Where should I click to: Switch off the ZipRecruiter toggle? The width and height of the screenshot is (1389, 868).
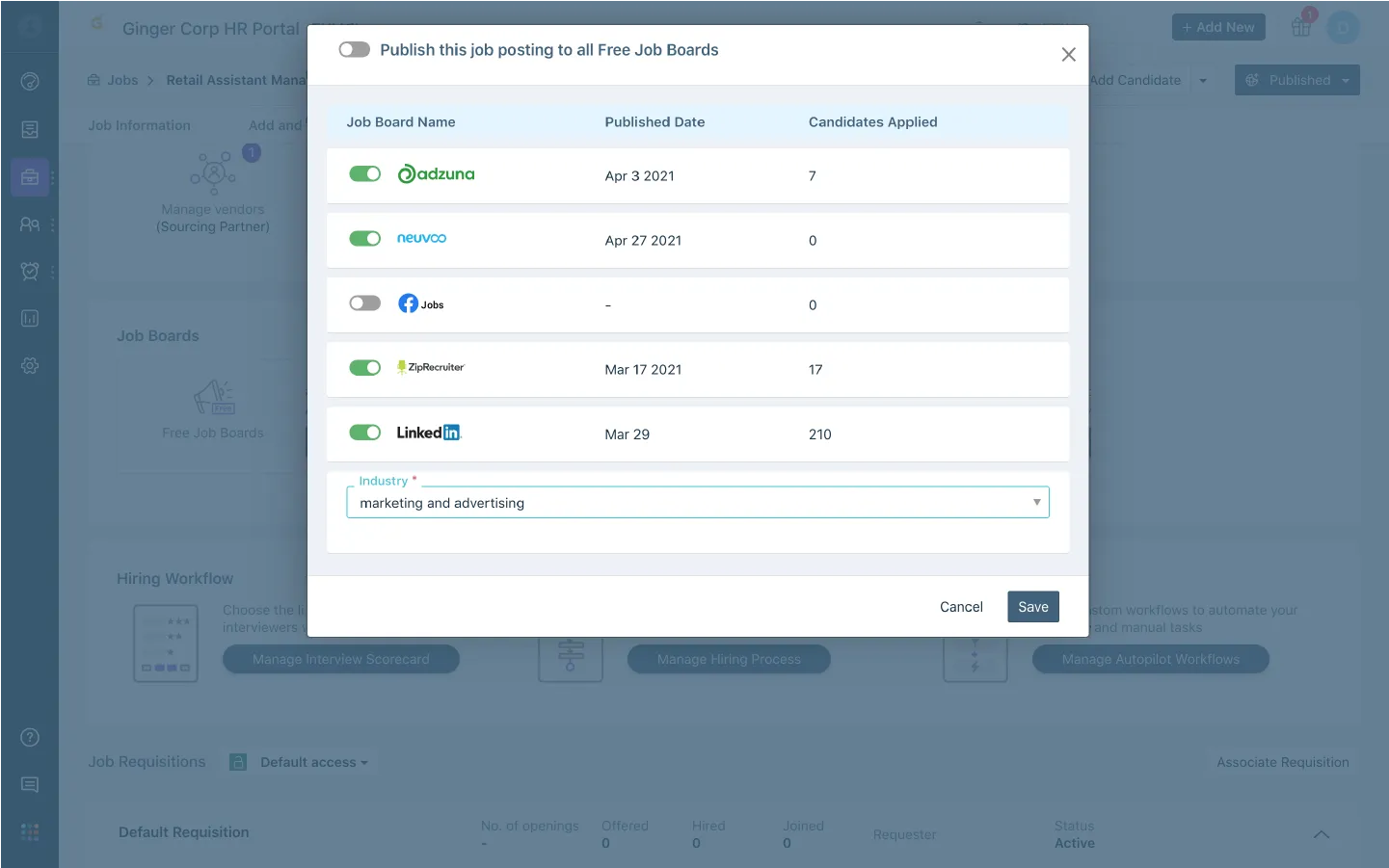pos(364,367)
